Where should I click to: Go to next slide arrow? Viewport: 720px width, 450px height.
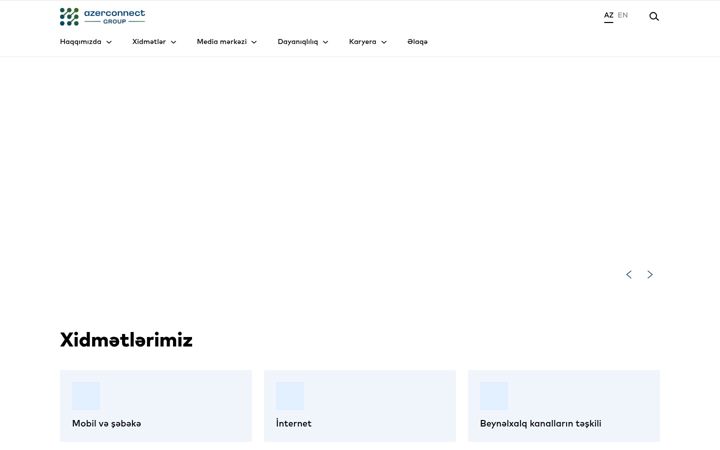pyautogui.click(x=650, y=275)
